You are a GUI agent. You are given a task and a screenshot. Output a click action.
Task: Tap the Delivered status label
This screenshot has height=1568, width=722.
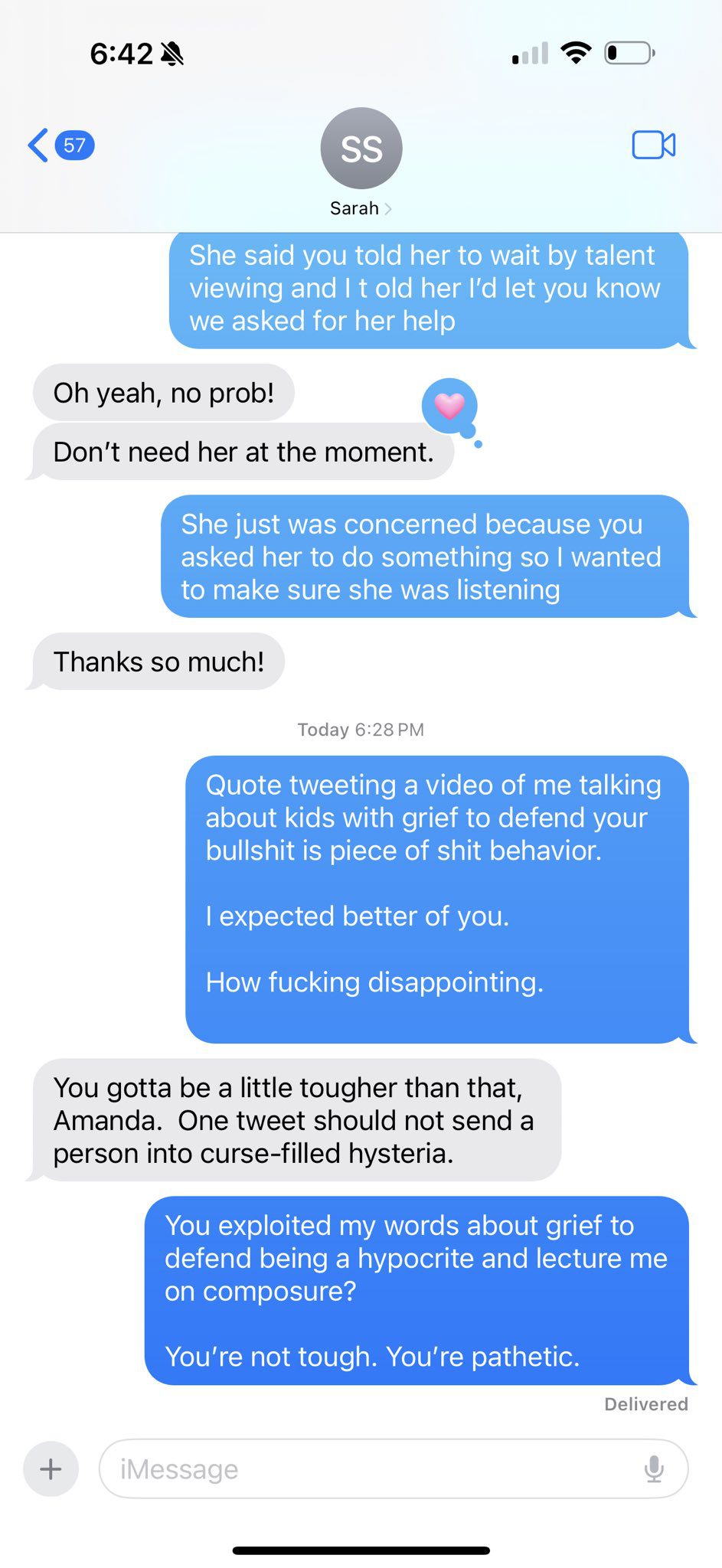pos(646,1404)
